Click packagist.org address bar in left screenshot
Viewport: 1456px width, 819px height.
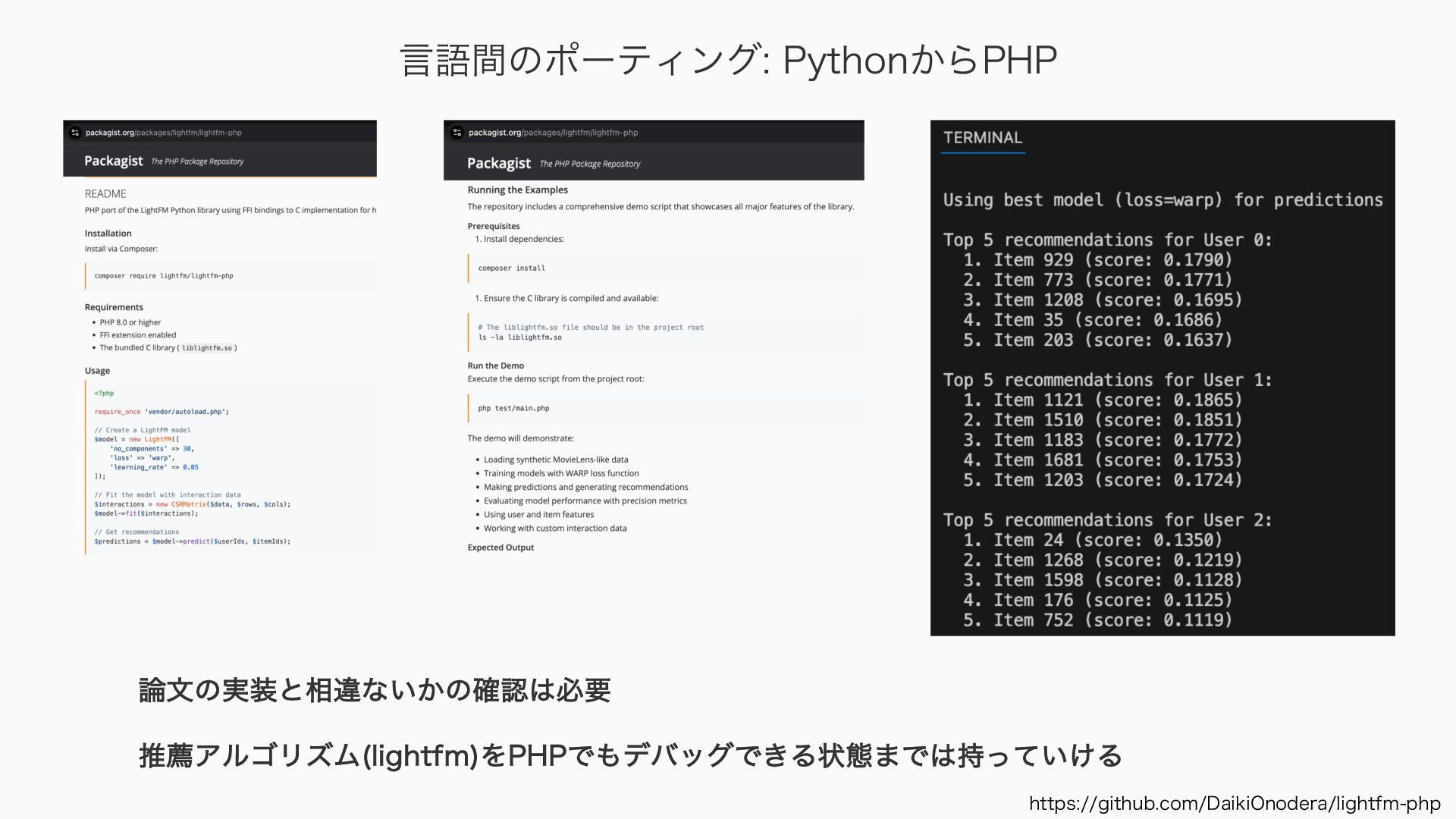[164, 133]
